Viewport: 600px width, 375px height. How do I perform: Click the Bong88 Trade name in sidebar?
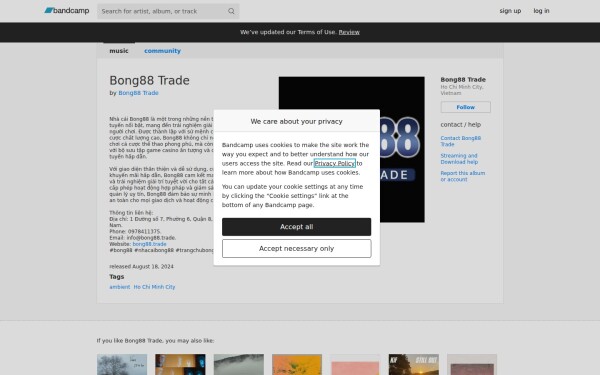pos(463,80)
